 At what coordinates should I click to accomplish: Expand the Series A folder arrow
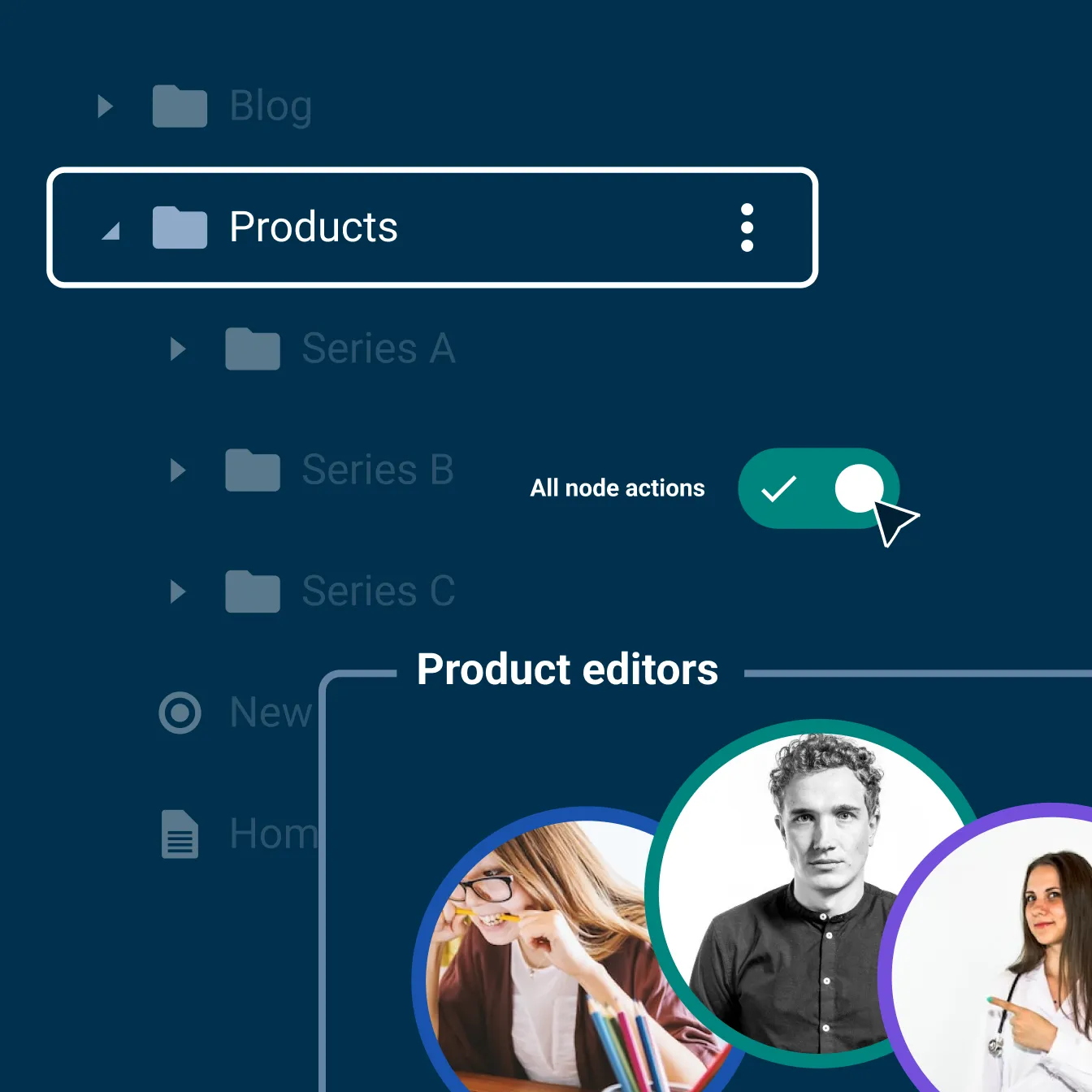click(178, 349)
